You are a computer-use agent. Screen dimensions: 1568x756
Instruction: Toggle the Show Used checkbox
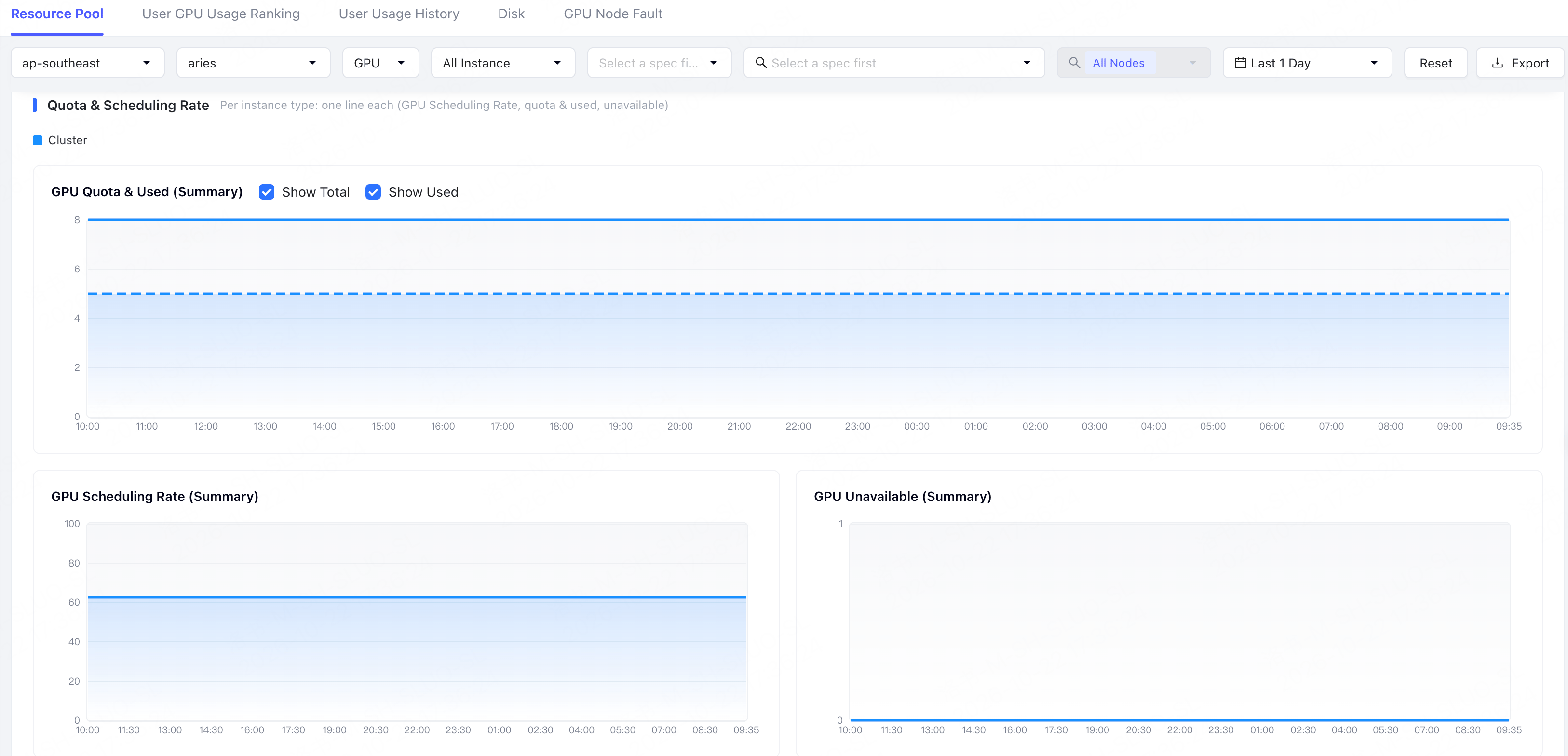tap(373, 192)
